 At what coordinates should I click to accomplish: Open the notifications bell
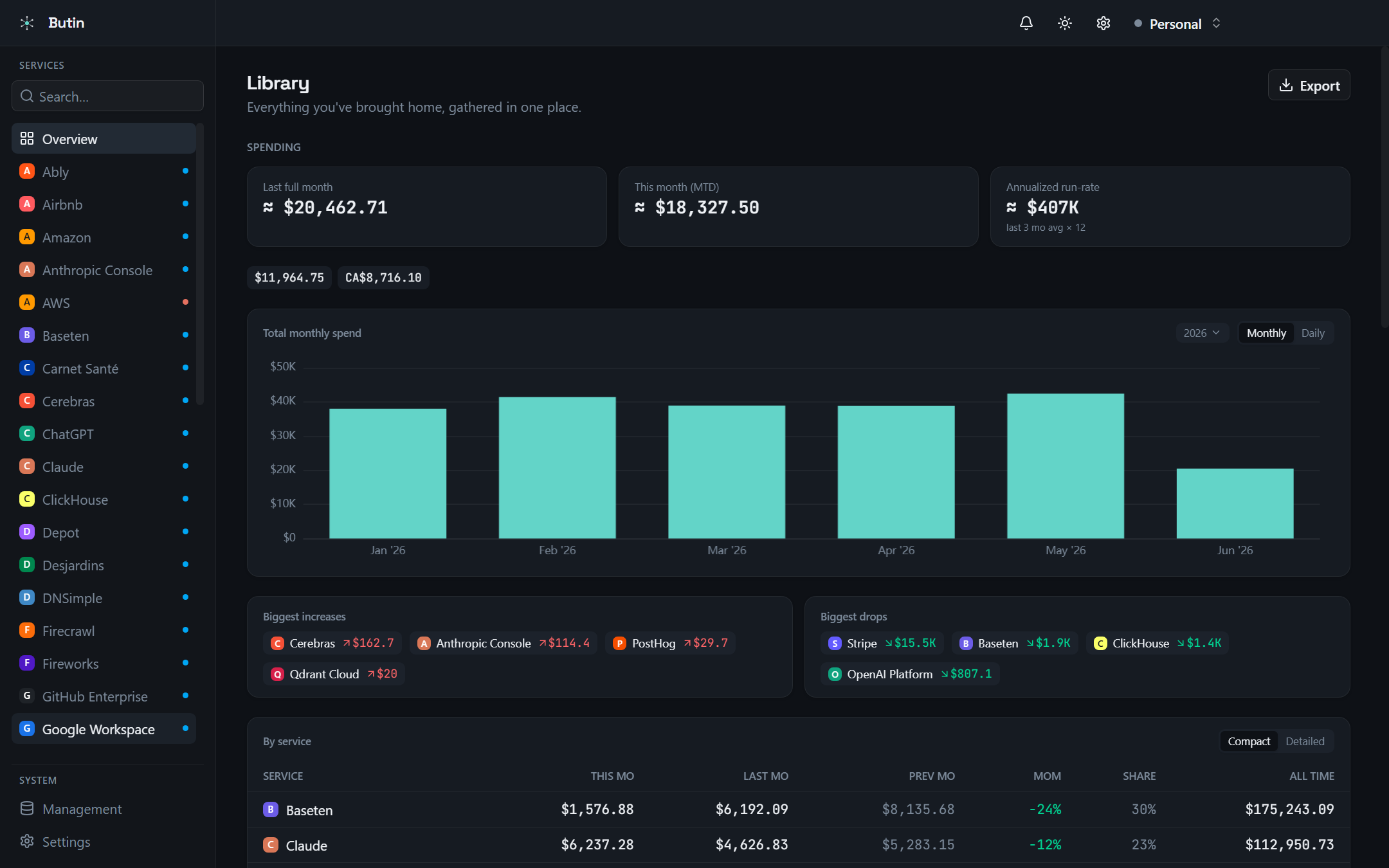1026,23
